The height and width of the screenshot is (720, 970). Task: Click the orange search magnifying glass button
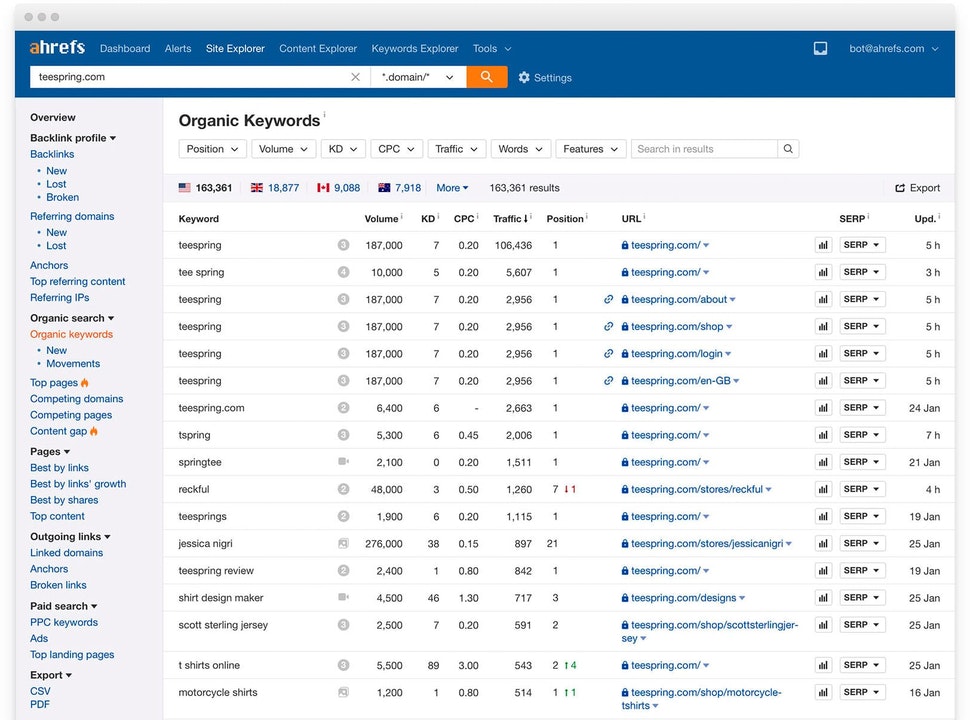(x=487, y=76)
